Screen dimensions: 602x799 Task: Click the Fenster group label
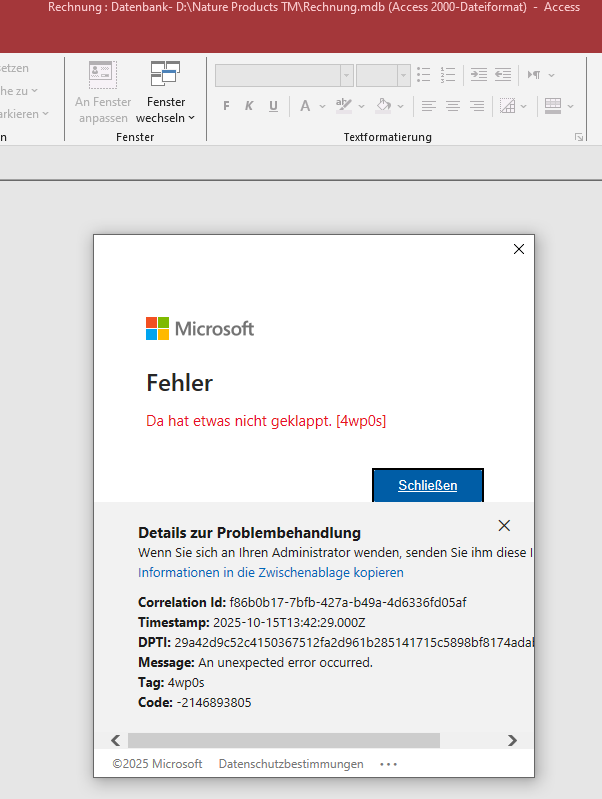coord(135,137)
